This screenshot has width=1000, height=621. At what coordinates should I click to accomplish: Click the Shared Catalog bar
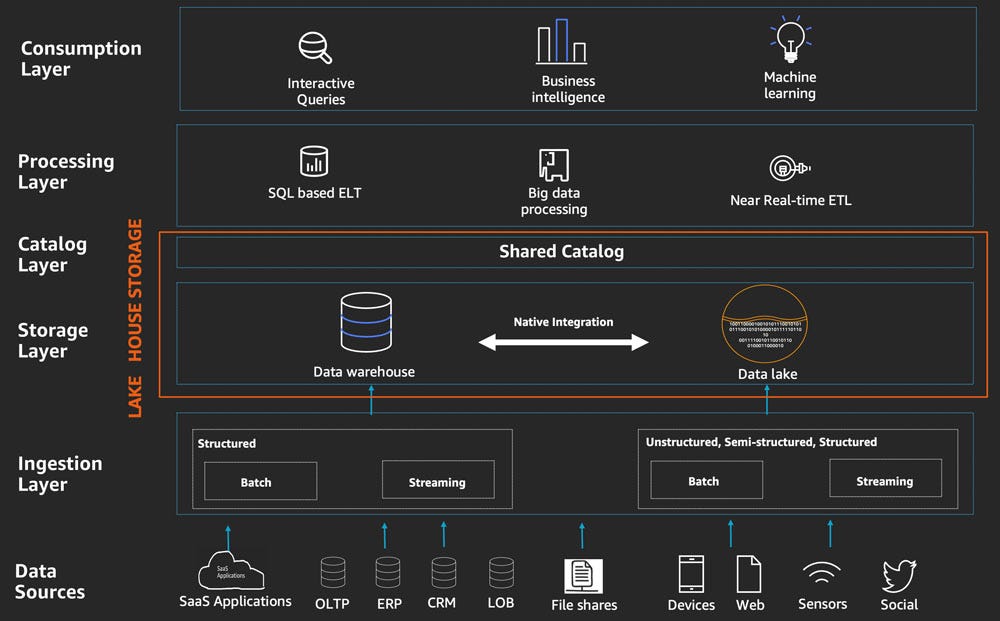pyautogui.click(x=562, y=252)
